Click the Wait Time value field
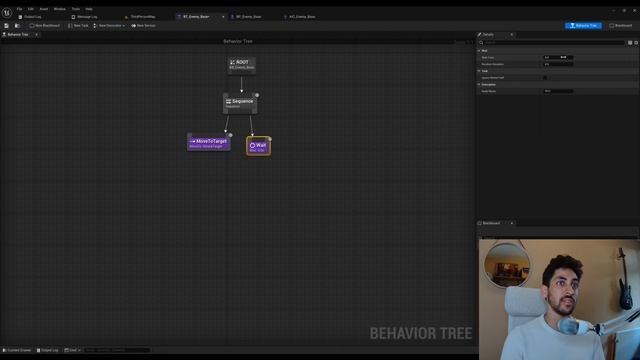The width and height of the screenshot is (640, 360). pyautogui.click(x=558, y=58)
